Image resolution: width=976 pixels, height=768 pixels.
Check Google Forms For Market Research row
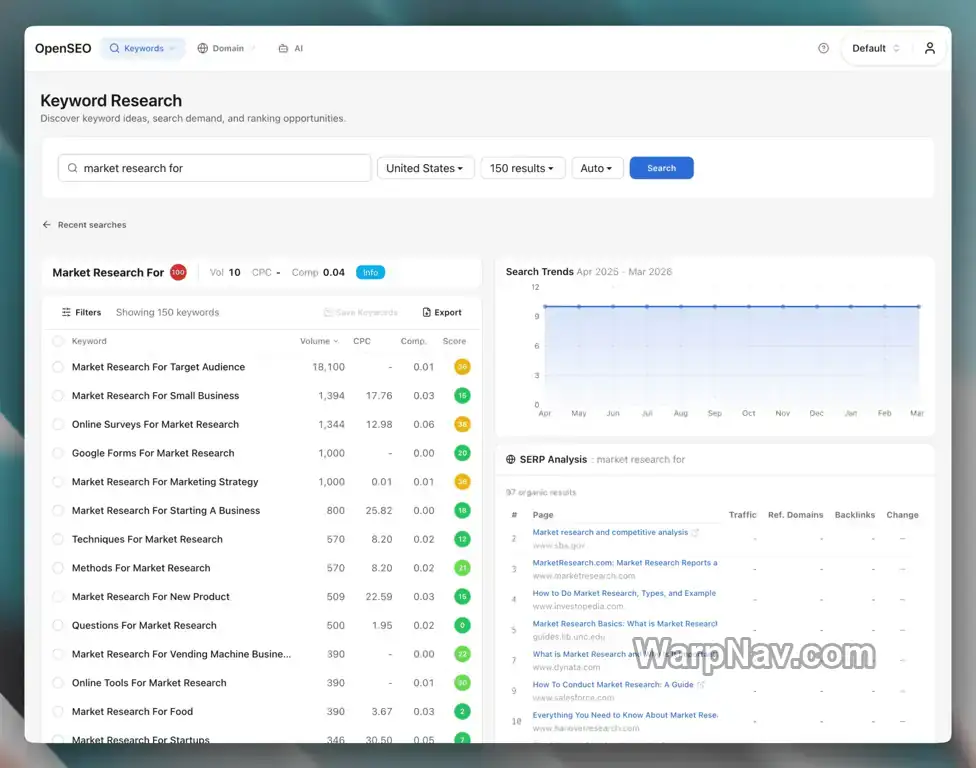(58, 453)
